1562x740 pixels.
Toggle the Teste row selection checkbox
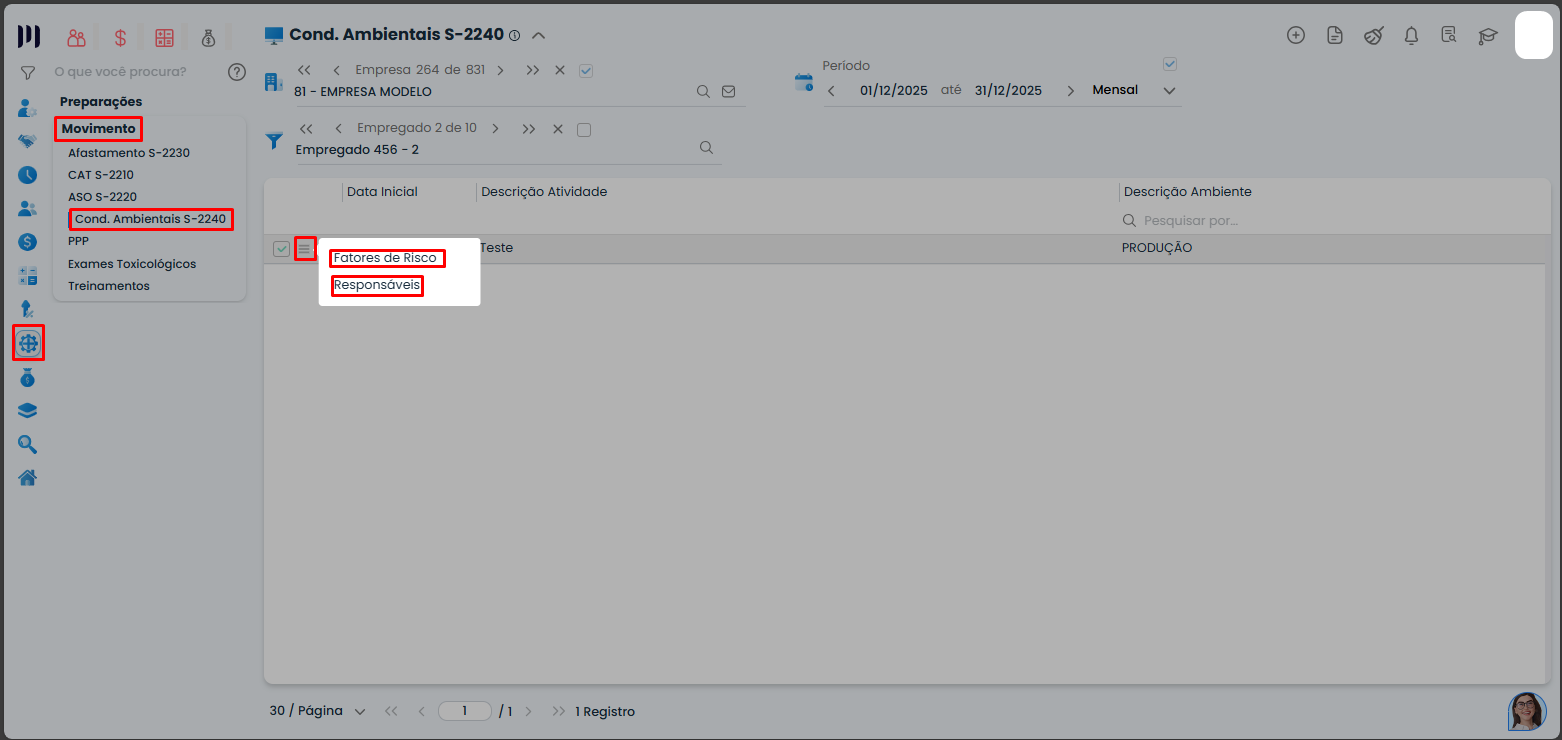282,249
